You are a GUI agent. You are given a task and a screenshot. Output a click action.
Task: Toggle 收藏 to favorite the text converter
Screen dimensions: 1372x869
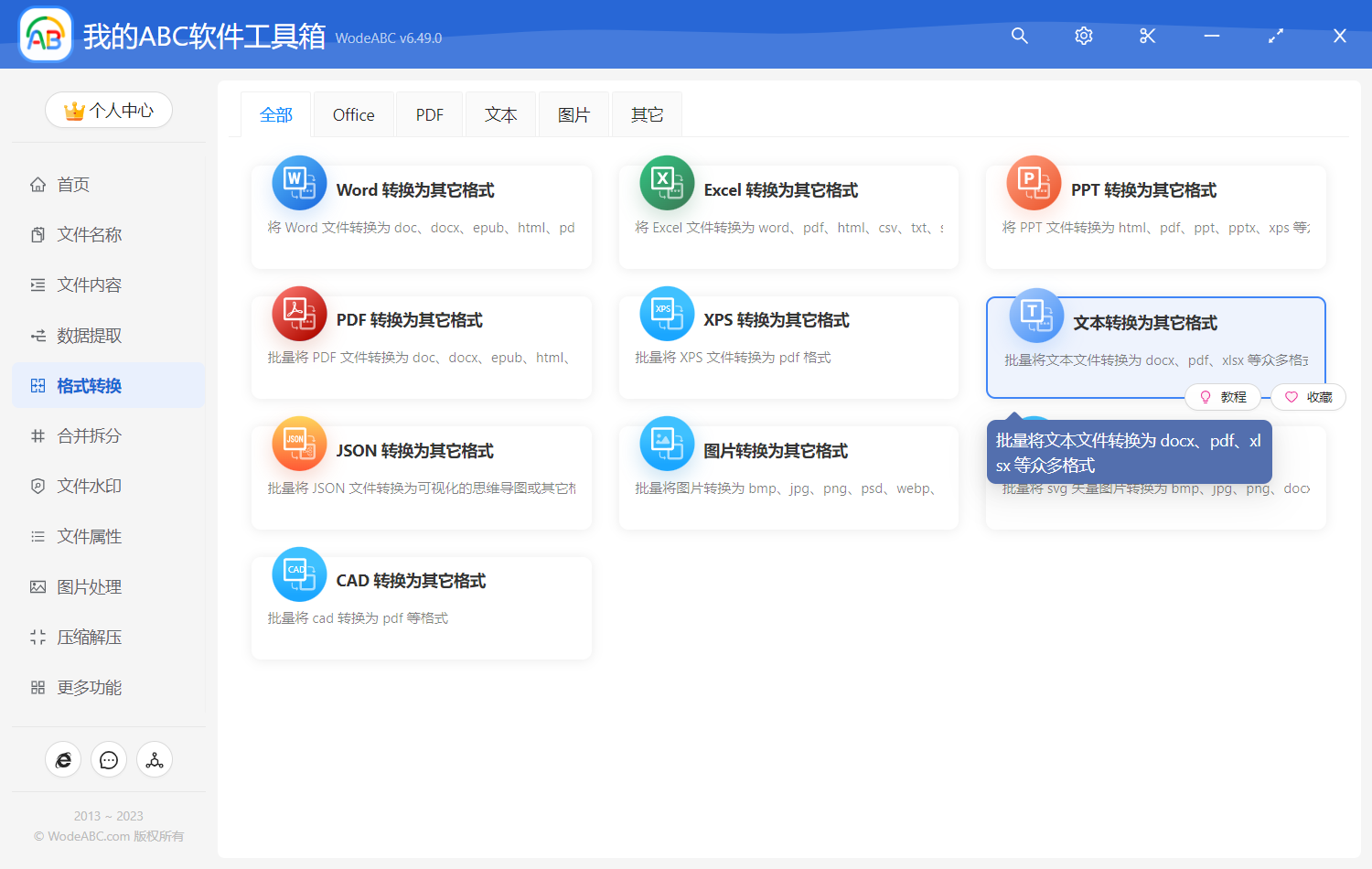[1308, 396]
